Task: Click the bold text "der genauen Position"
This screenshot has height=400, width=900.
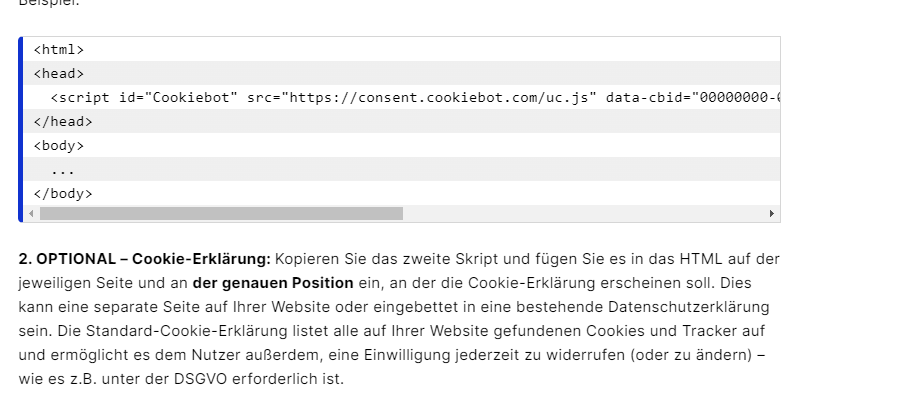Action: [x=273, y=283]
